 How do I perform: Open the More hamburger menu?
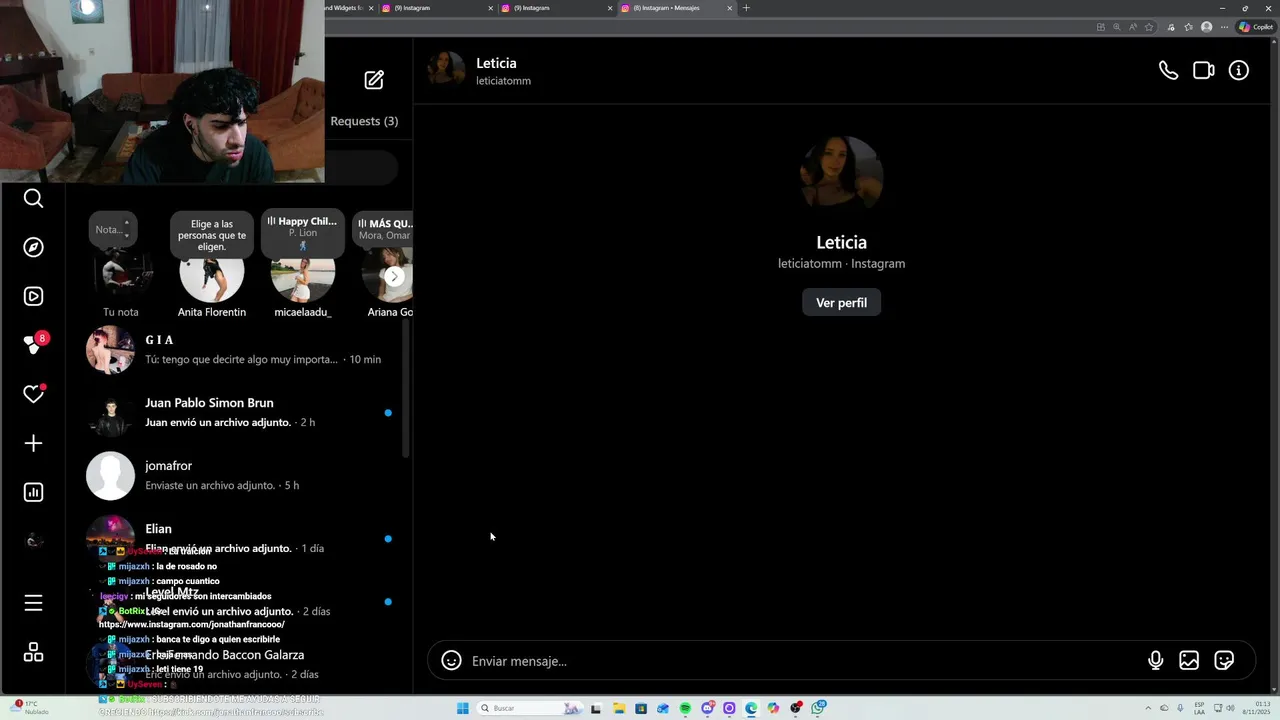33,603
